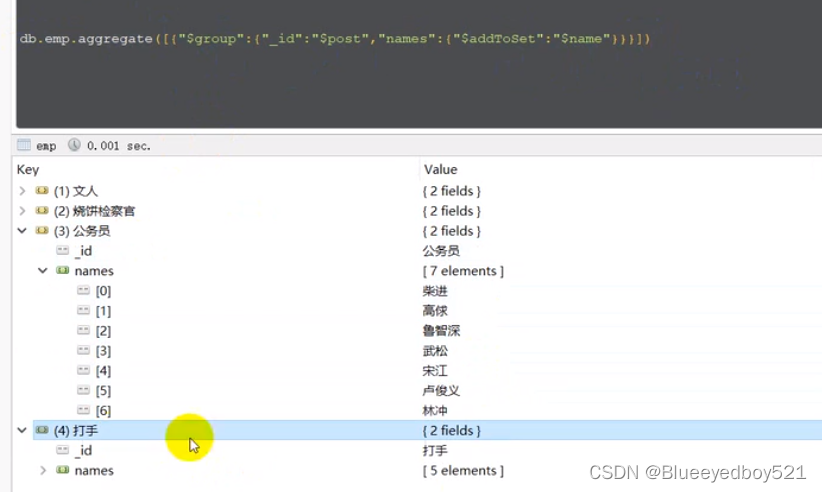Click the _id value 打手
Image resolution: width=822 pixels, height=492 pixels.
tap(435, 451)
